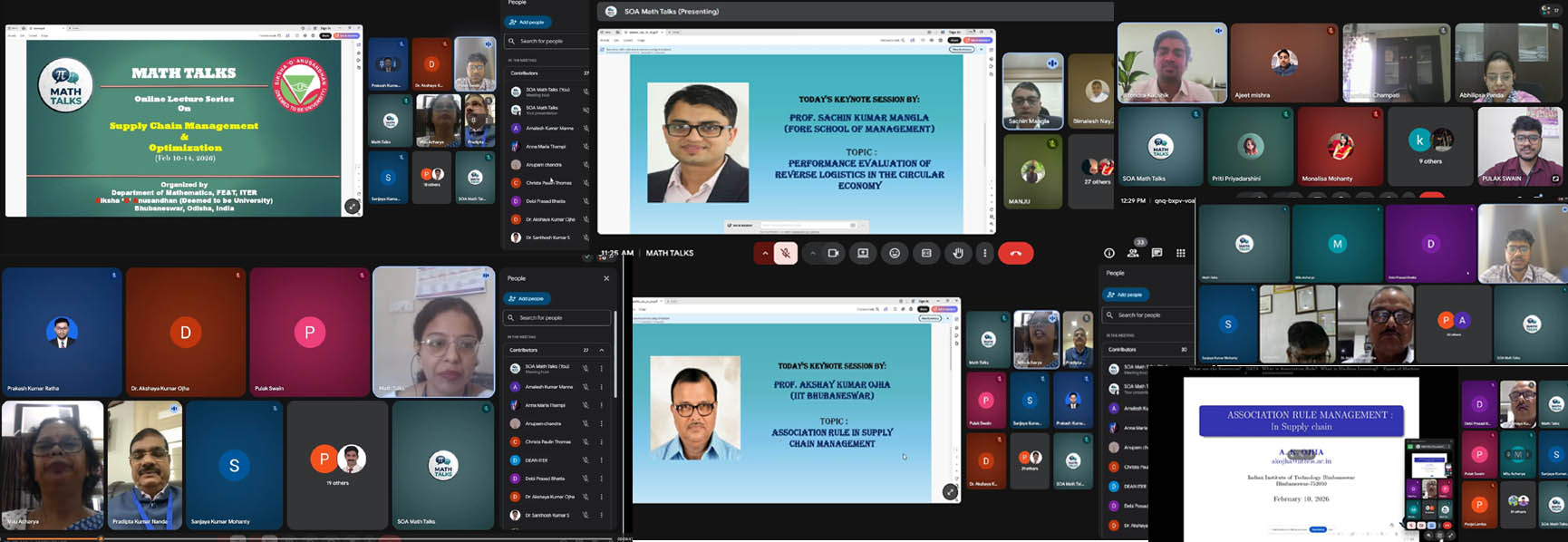The image size is (1568, 542).
Task: Open audio settings chevron beside the microphone
Action: (765, 254)
